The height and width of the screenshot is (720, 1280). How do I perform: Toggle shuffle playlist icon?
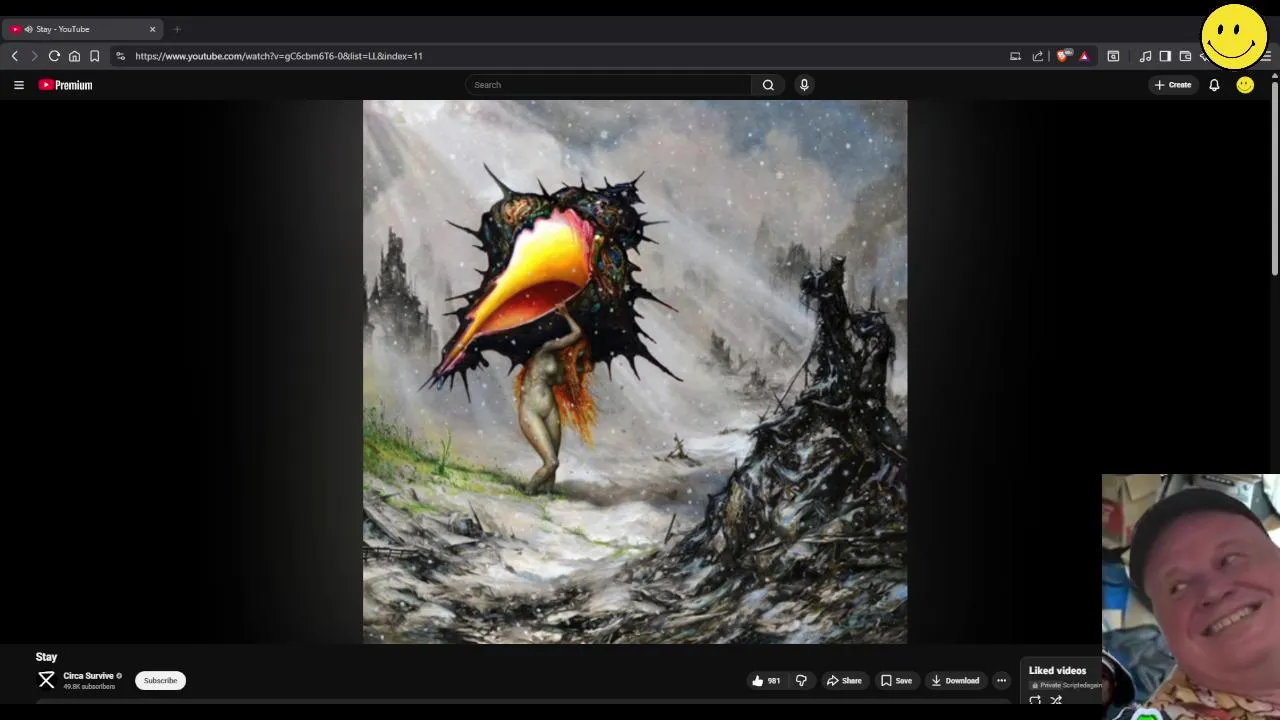[x=1056, y=701]
